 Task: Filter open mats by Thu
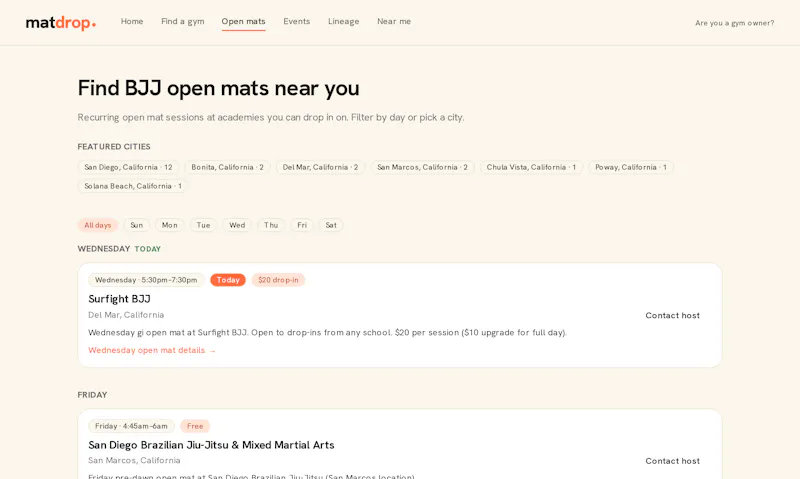click(x=271, y=225)
